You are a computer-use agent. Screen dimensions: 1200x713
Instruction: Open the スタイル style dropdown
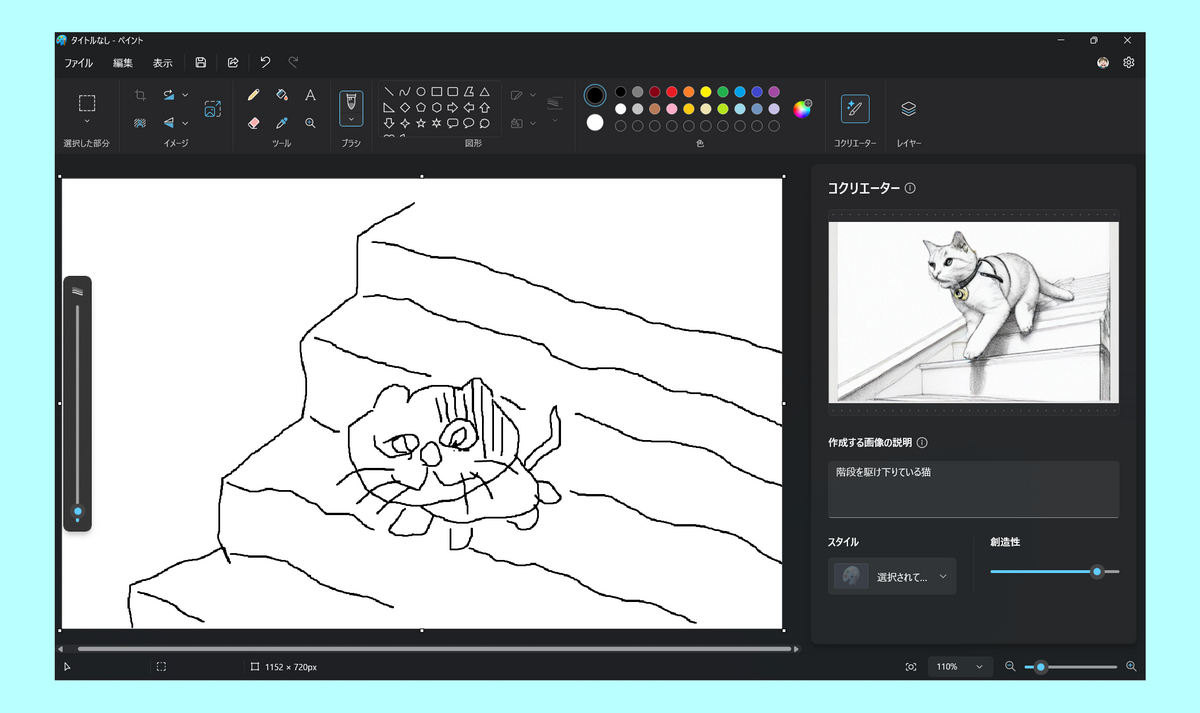point(892,577)
